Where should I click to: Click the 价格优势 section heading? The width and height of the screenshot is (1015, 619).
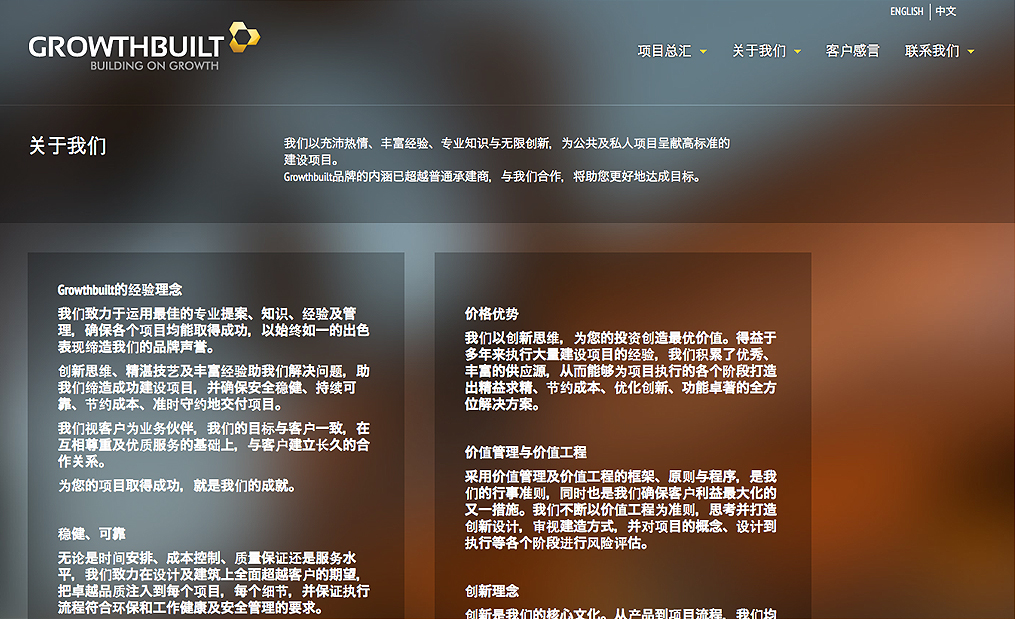(492, 314)
